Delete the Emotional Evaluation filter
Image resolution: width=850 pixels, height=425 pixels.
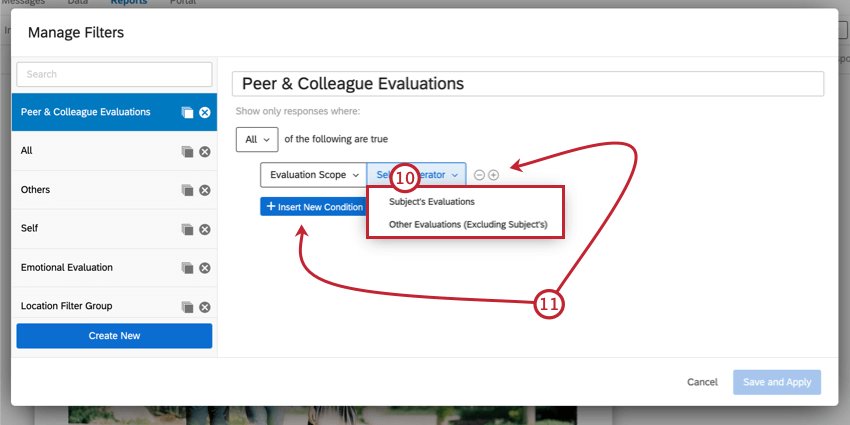[x=205, y=268]
